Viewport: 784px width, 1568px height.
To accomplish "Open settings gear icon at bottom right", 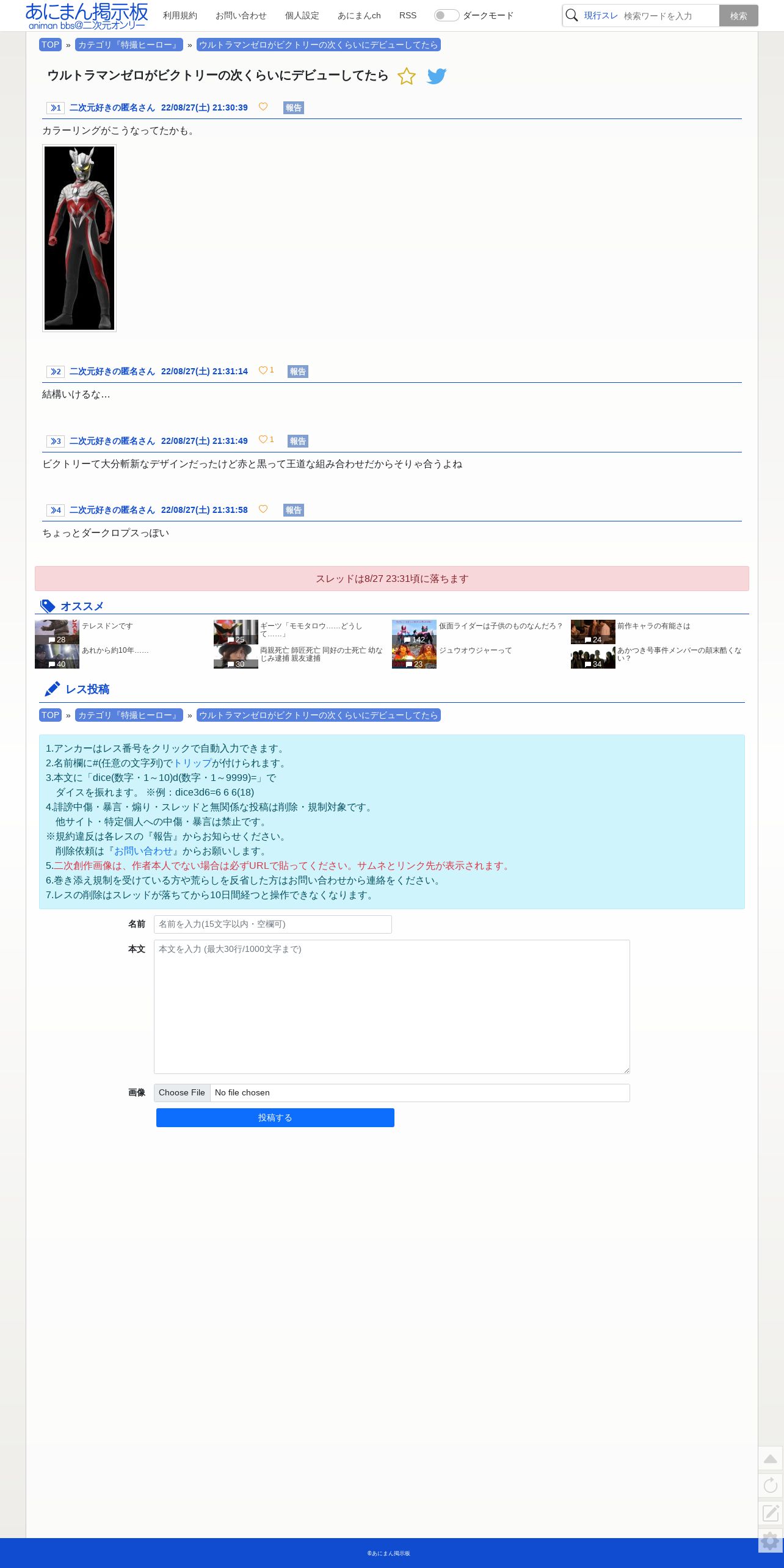I will [771, 1541].
